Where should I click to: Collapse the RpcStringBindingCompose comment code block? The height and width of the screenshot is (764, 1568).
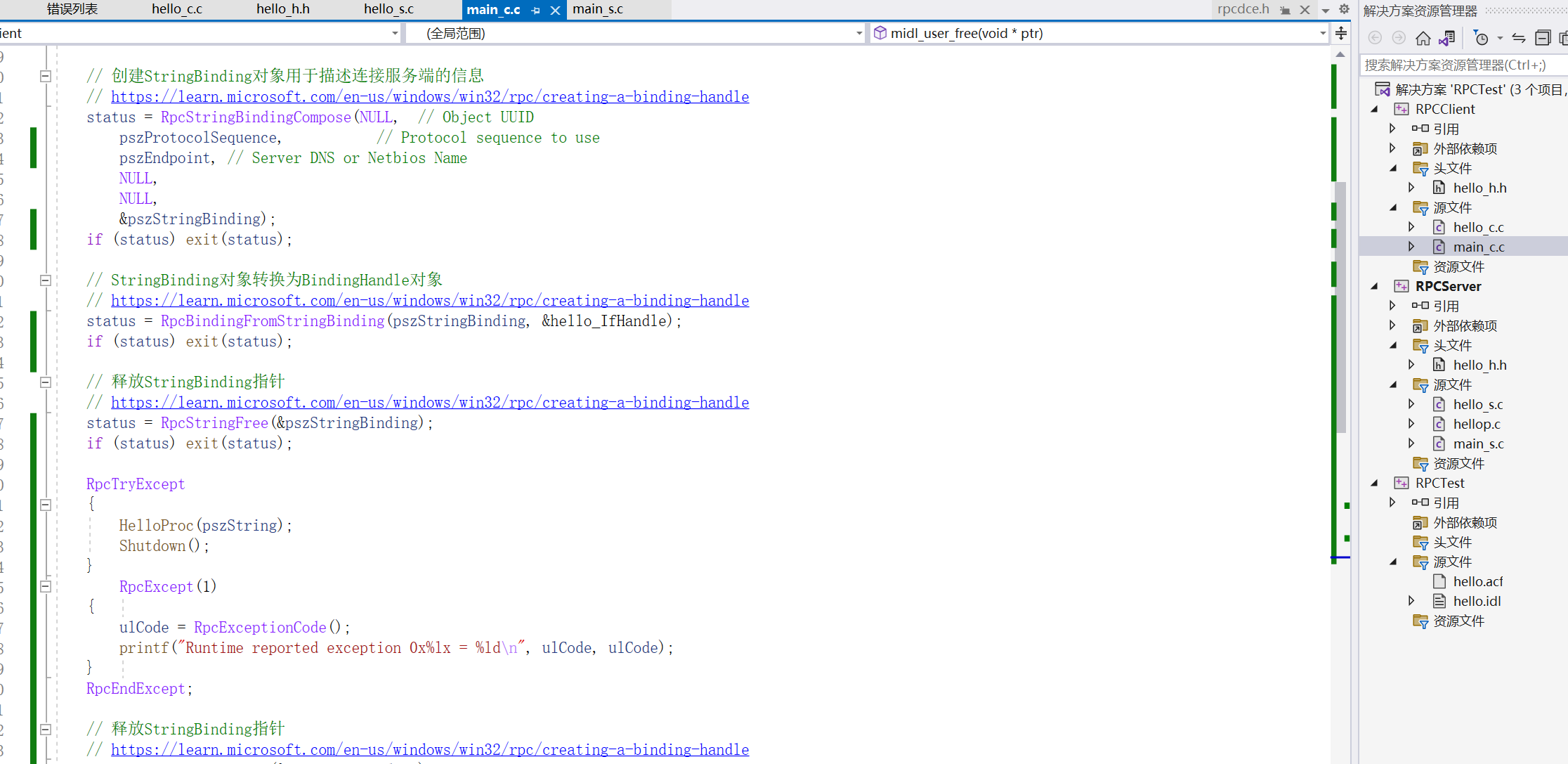pos(46,76)
